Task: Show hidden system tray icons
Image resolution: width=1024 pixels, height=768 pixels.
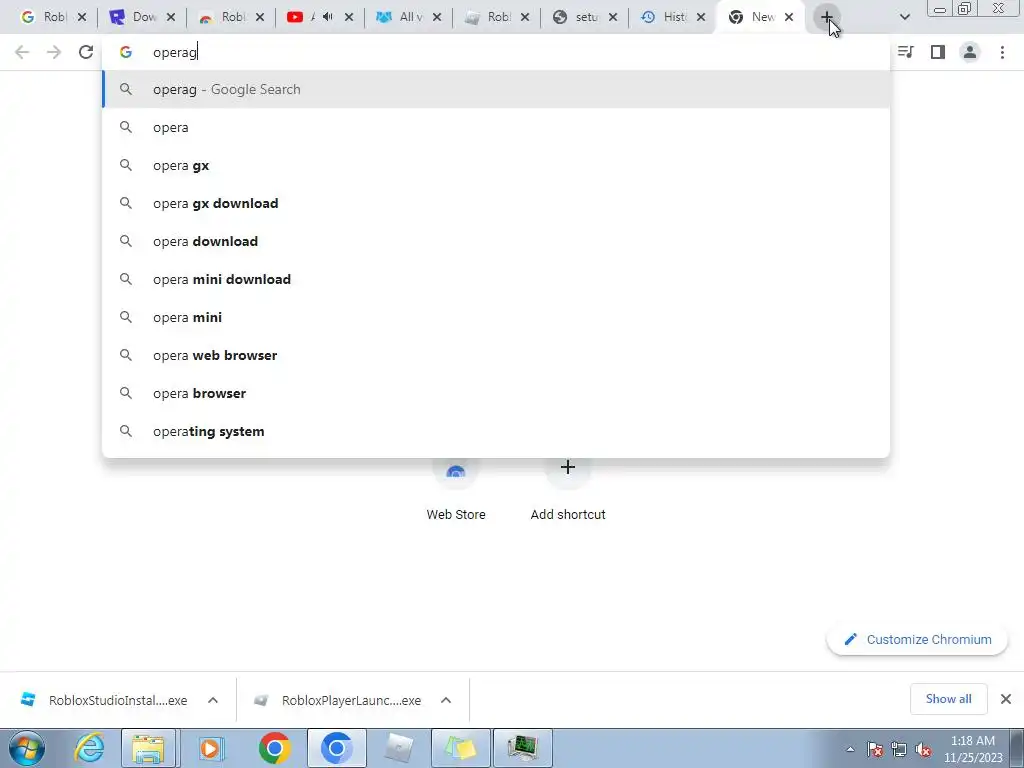Action: [x=850, y=749]
